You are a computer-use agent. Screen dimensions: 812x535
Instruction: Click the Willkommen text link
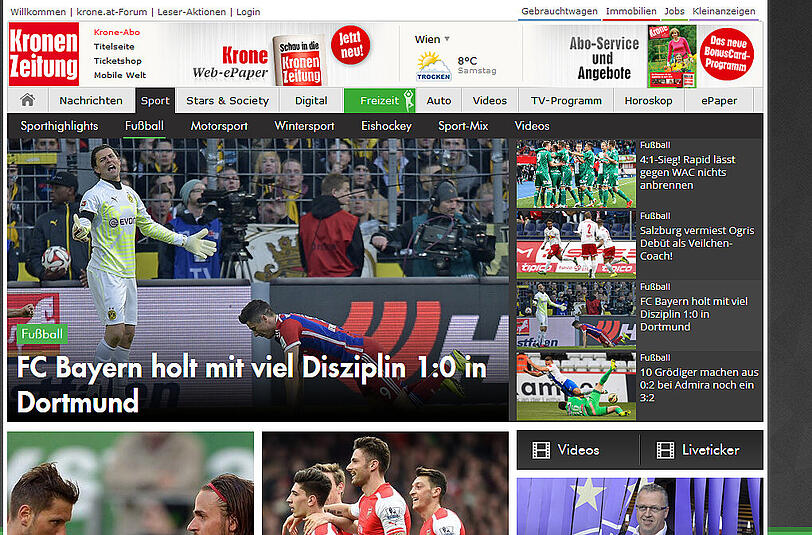coord(38,11)
